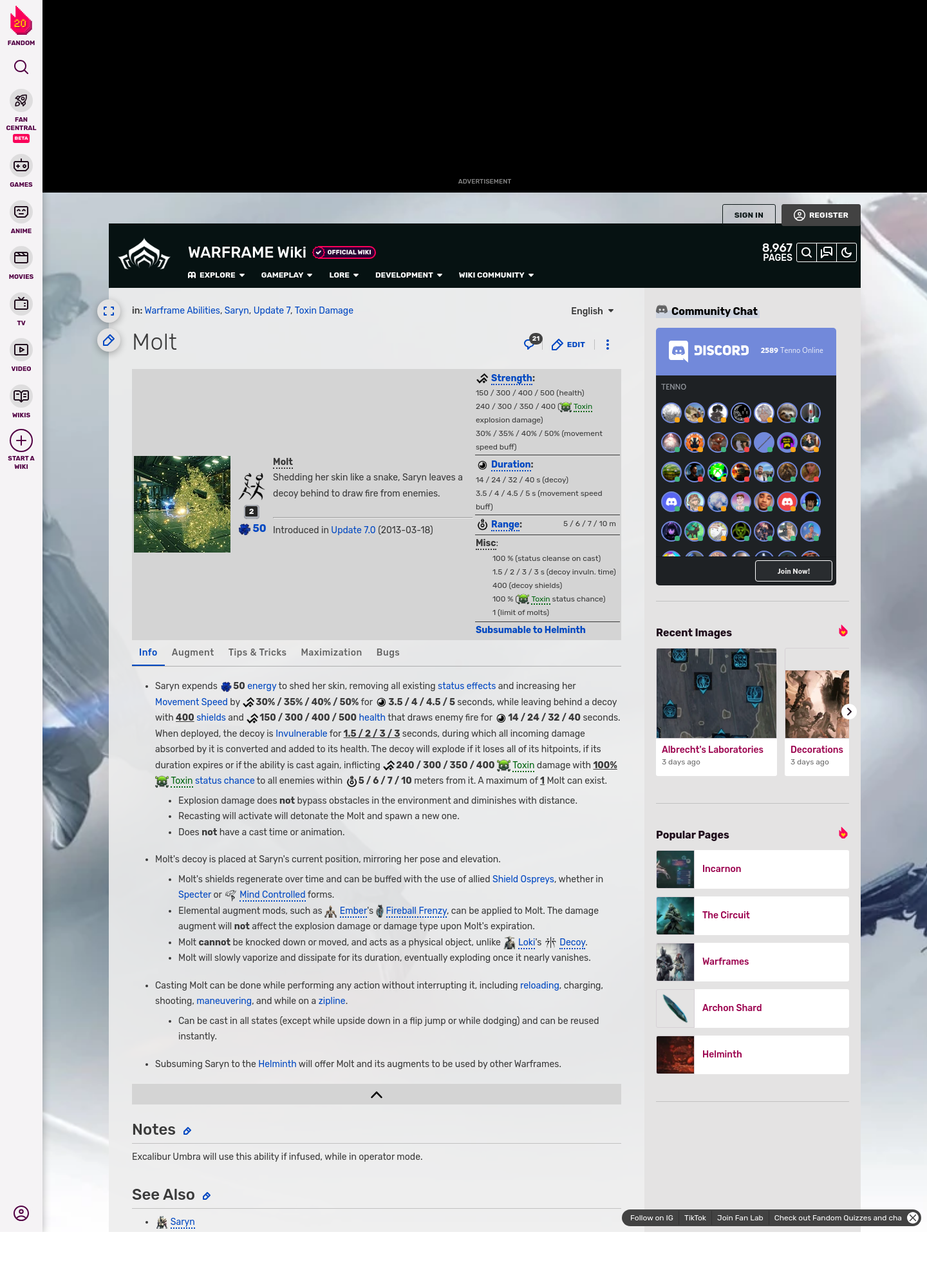Open the TV icon in sidebar
927x1288 pixels.
[x=21, y=304]
